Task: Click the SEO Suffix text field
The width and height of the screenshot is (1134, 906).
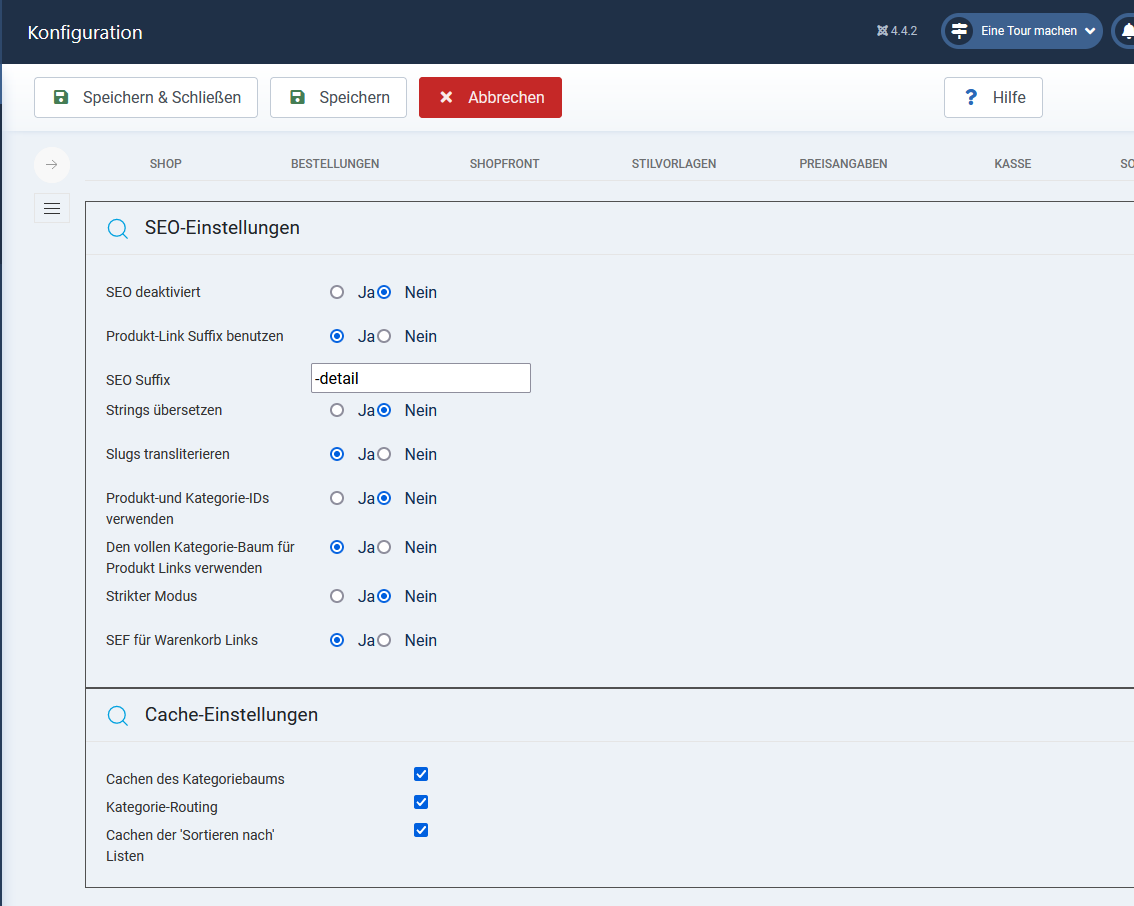Action: pyautogui.click(x=421, y=378)
